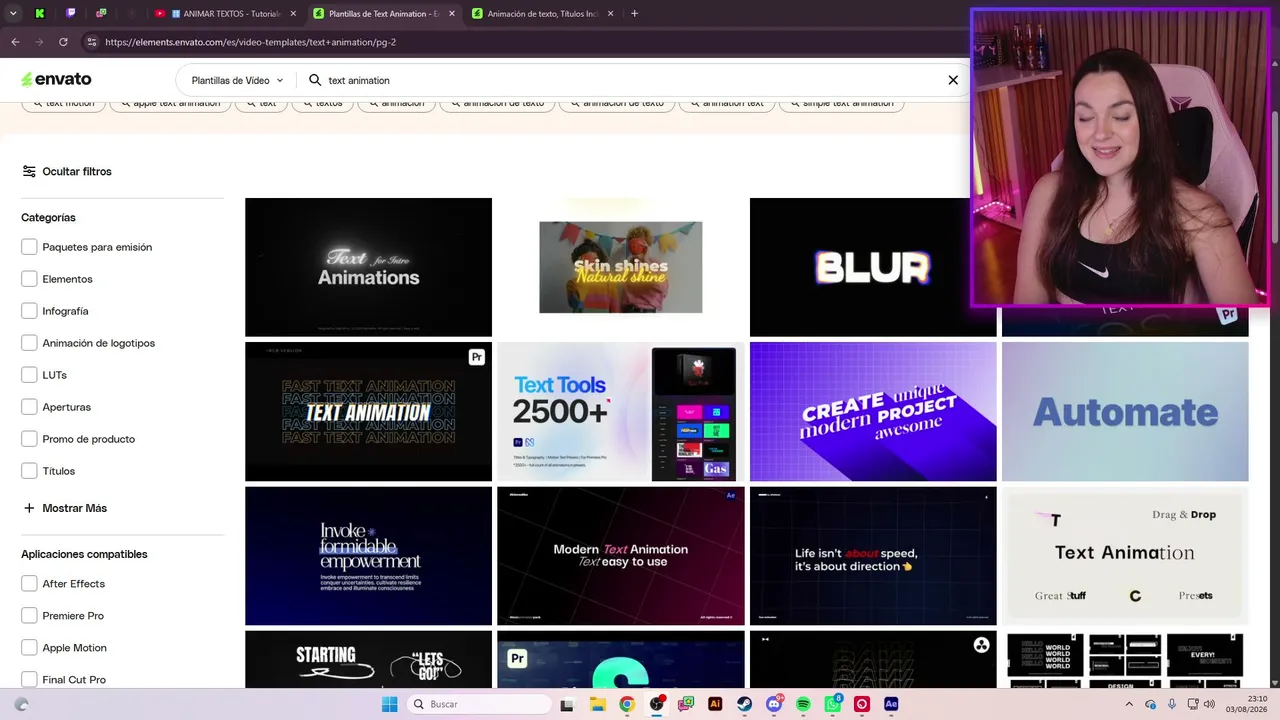Open the Automate template thumbnail
Screen dimensions: 1280x720
point(1125,411)
